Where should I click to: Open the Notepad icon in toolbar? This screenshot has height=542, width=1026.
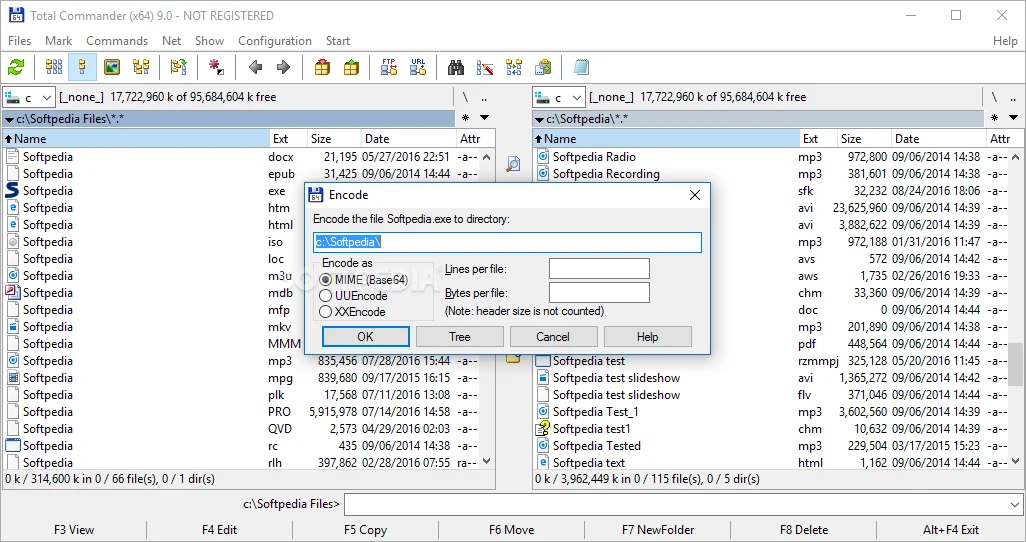(581, 67)
